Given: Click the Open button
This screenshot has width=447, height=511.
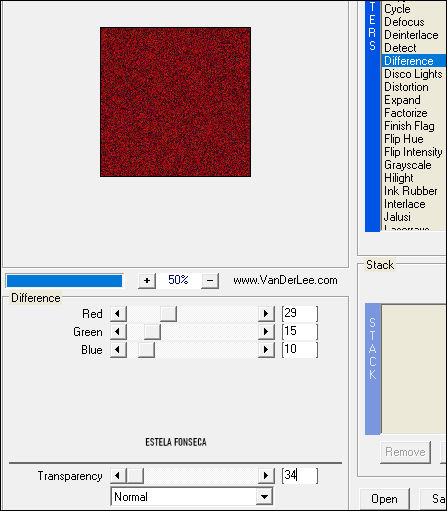Looking at the screenshot, I should (x=384, y=499).
